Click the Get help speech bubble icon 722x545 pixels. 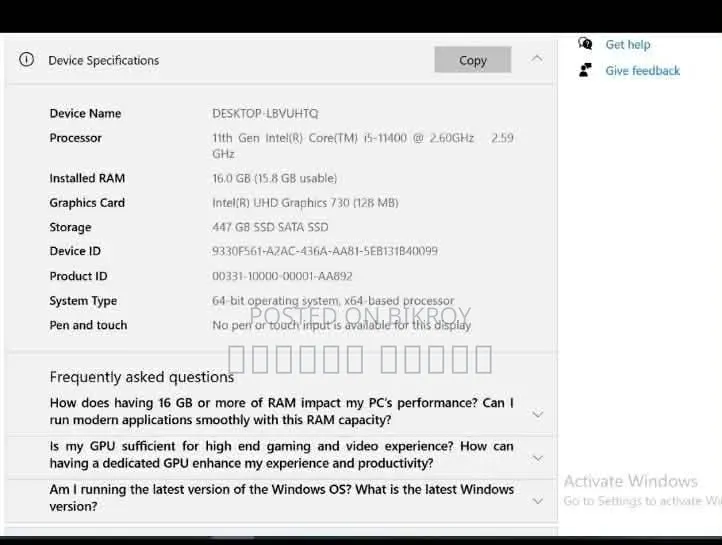[x=585, y=44]
